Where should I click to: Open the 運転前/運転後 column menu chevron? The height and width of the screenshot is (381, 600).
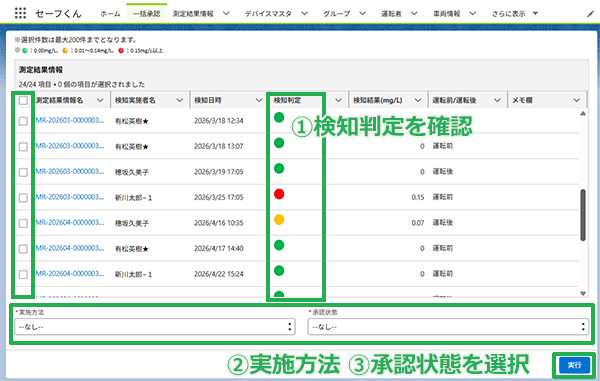tap(497, 100)
